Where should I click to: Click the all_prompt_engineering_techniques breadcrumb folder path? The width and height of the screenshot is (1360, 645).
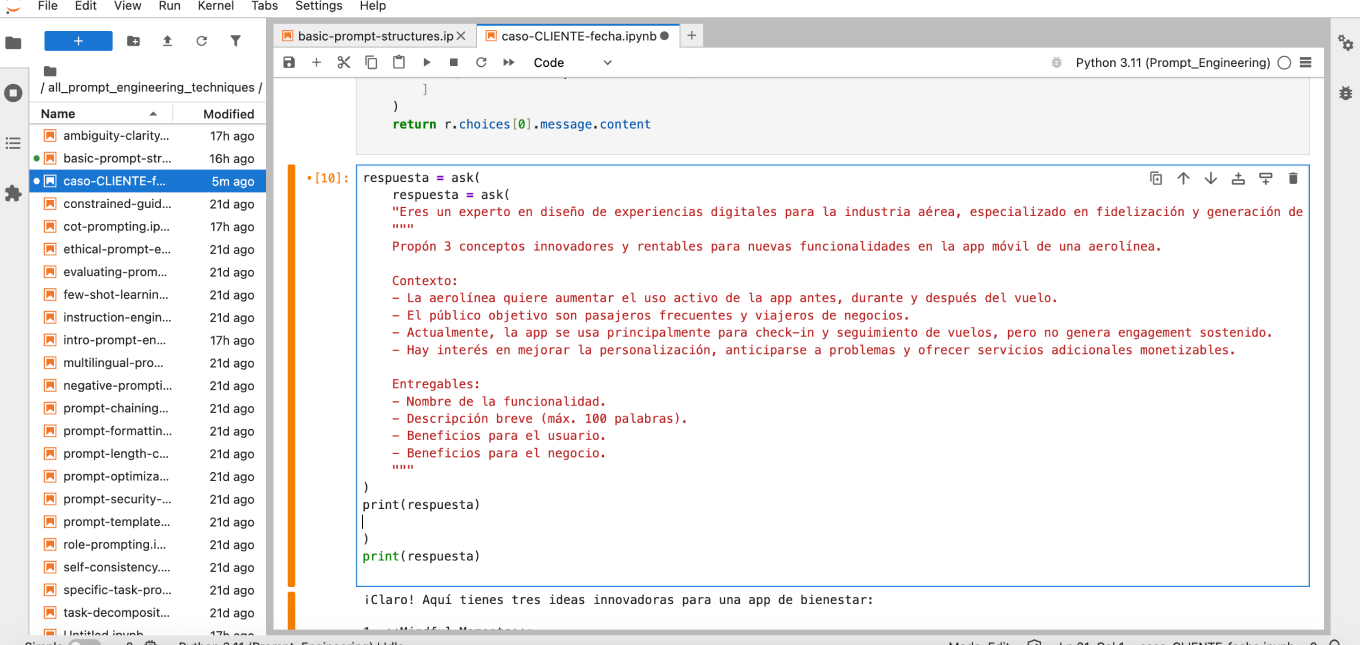pos(150,88)
